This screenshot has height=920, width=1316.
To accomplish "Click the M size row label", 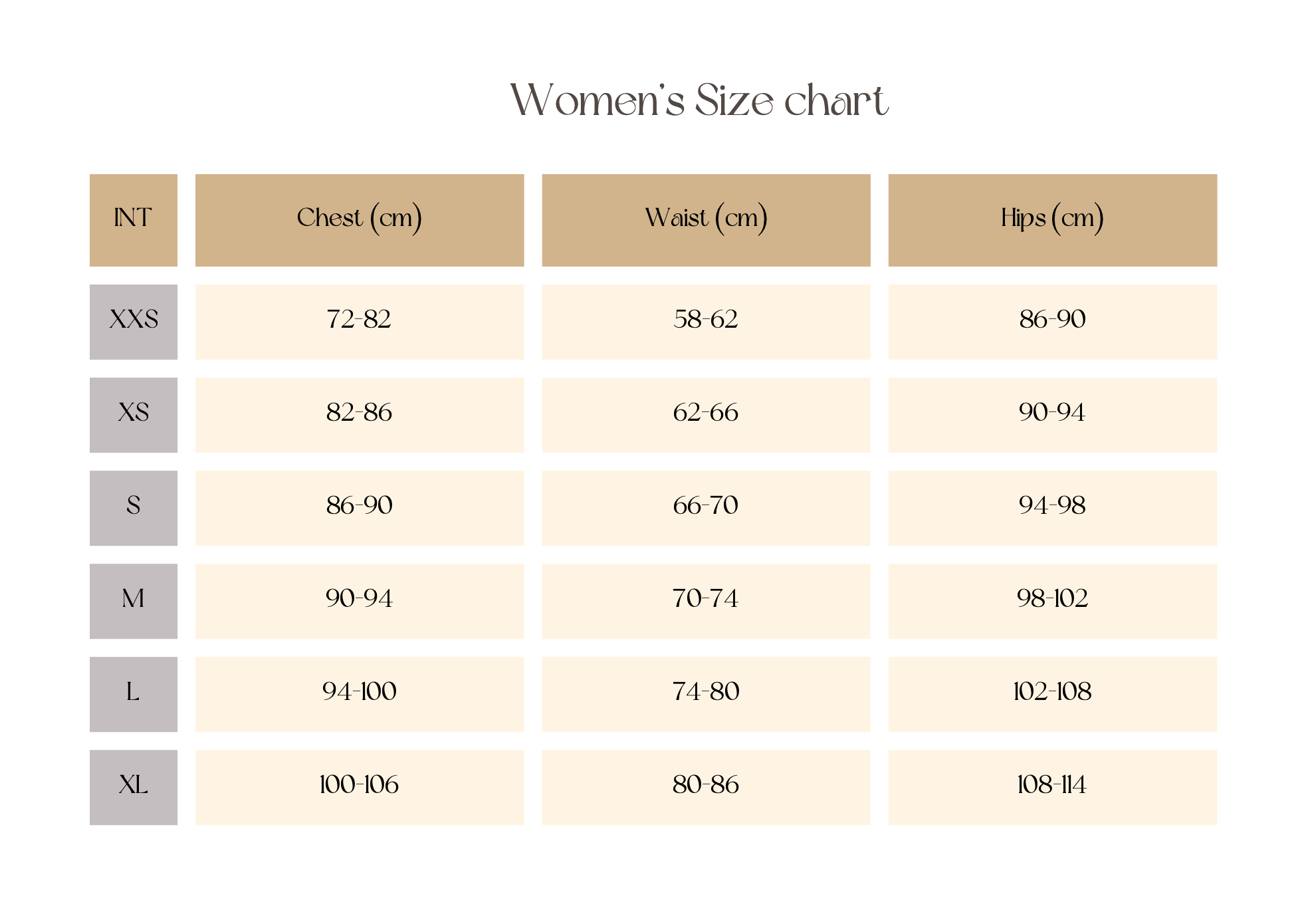I will pos(133,601).
